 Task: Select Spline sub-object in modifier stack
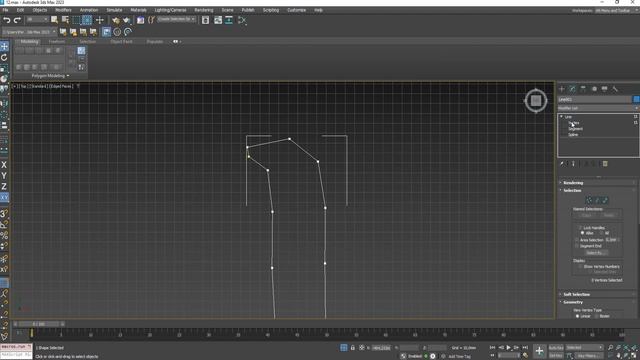[573, 134]
